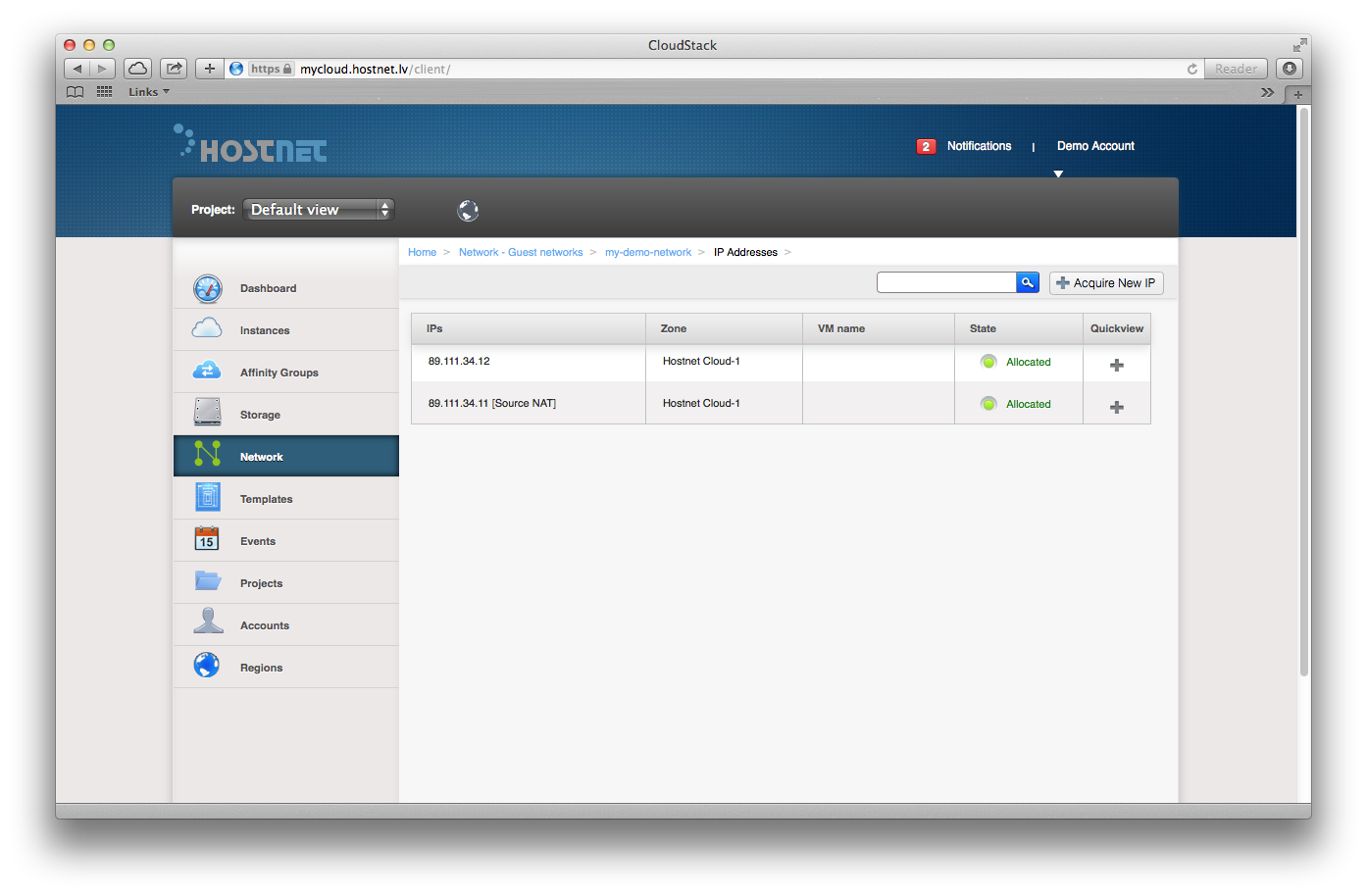The height and width of the screenshot is (896, 1367).
Task: Open the Demo Account user menu
Action: pos(1094,146)
